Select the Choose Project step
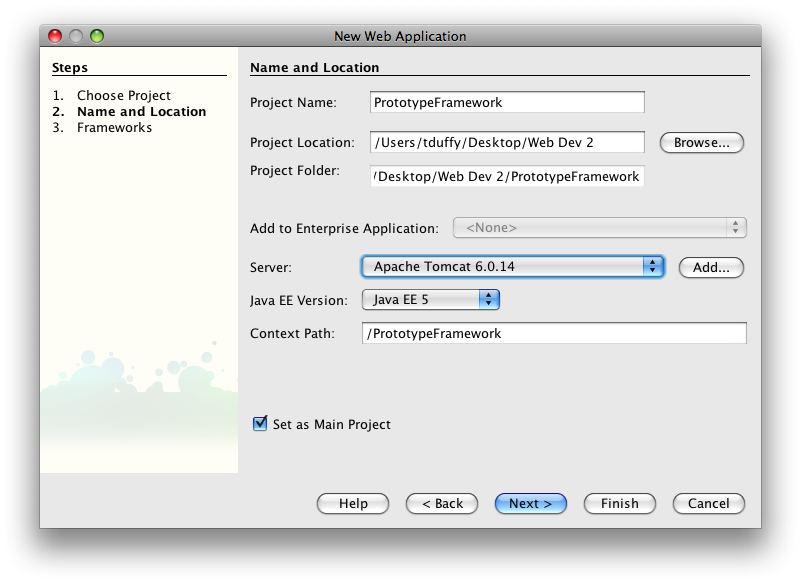This screenshot has height=583, width=801. coord(124,96)
